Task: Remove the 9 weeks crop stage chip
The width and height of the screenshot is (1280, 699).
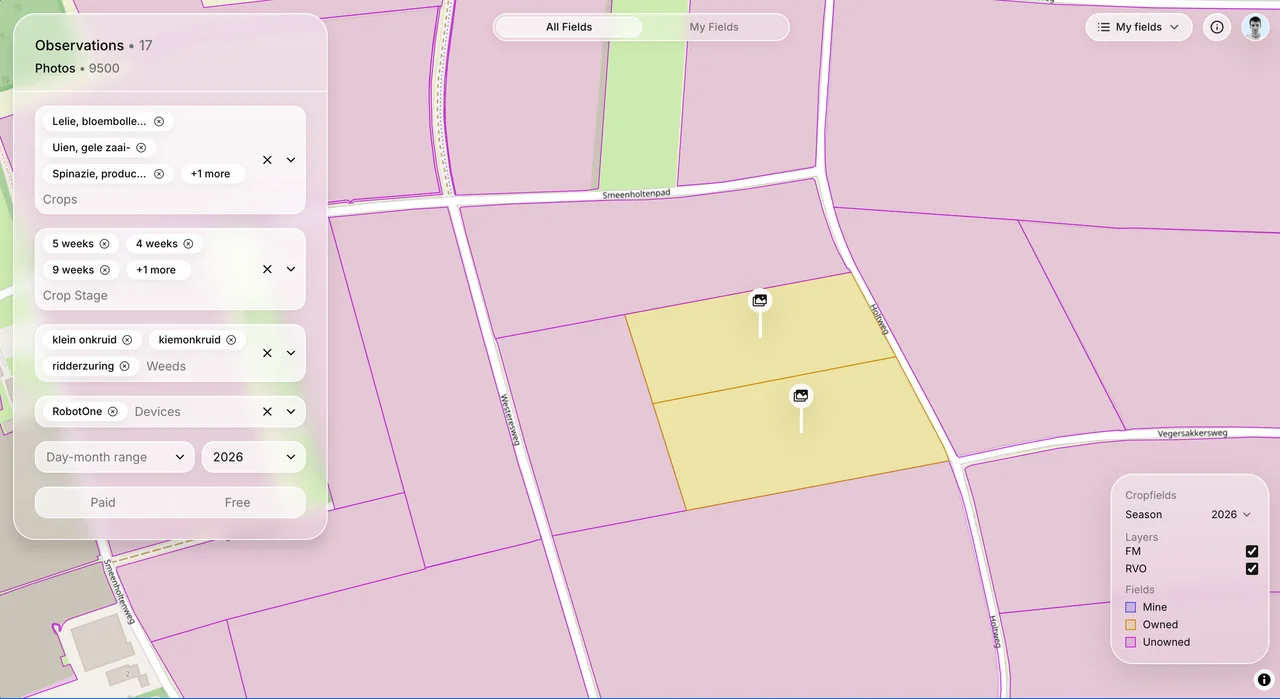Action: pos(105,270)
